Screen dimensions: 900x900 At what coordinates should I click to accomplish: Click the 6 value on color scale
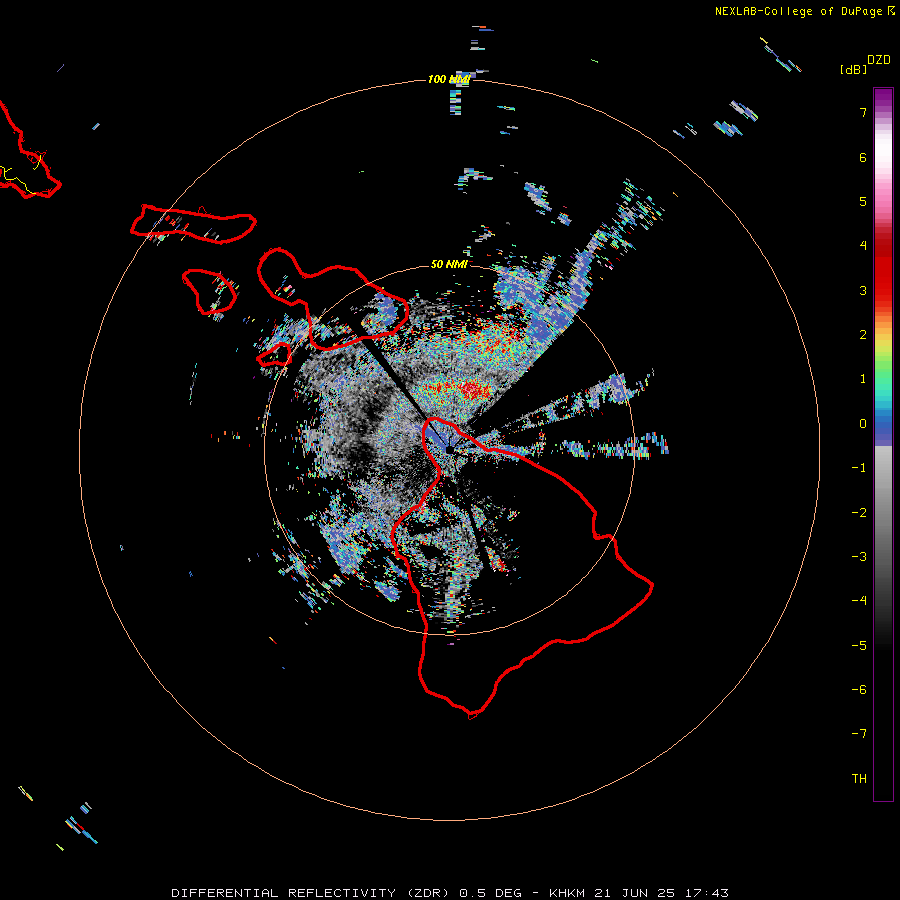pyautogui.click(x=863, y=157)
